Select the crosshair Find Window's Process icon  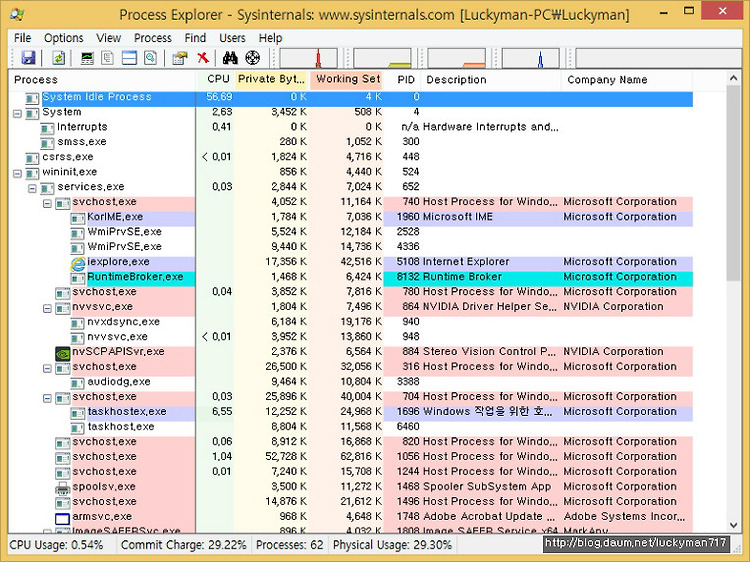point(253,58)
